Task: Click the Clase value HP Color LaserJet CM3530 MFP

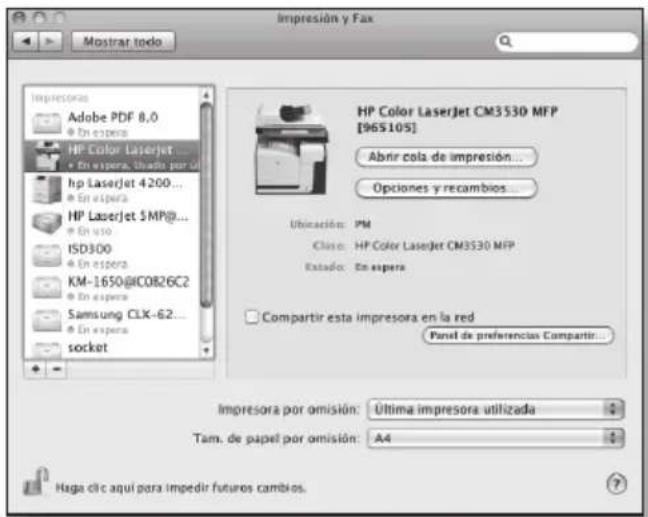Action: pos(434,246)
